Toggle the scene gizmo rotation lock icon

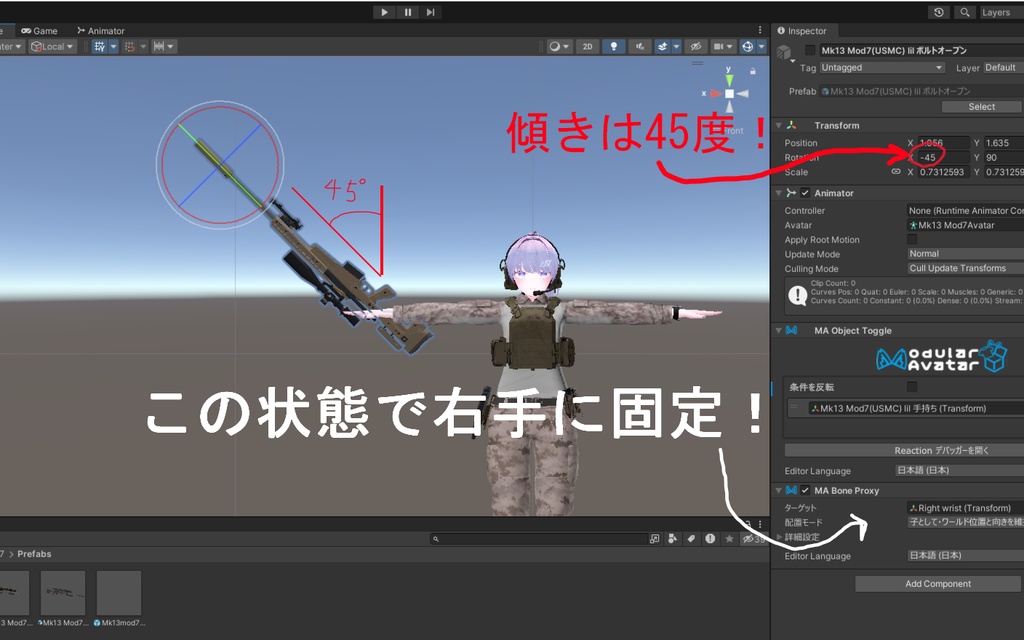[753, 71]
